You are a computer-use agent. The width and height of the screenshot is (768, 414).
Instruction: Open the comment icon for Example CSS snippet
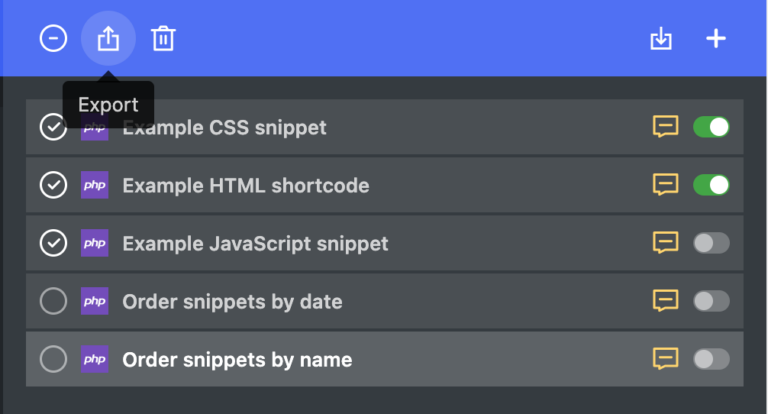(666, 127)
